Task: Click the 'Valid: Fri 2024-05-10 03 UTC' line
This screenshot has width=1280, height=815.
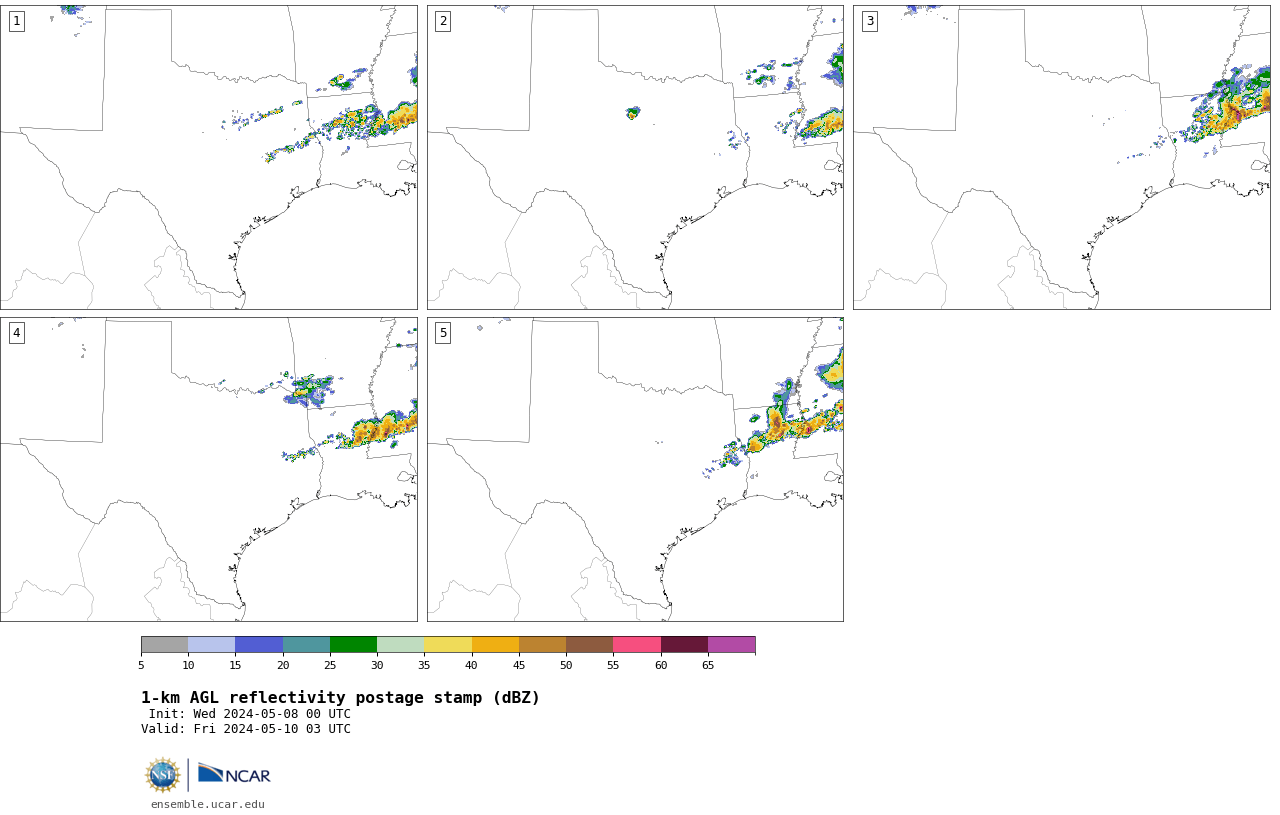Action: (x=246, y=729)
